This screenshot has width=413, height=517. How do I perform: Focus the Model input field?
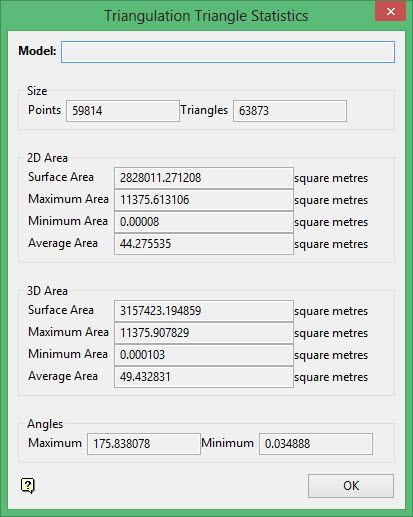(x=228, y=52)
